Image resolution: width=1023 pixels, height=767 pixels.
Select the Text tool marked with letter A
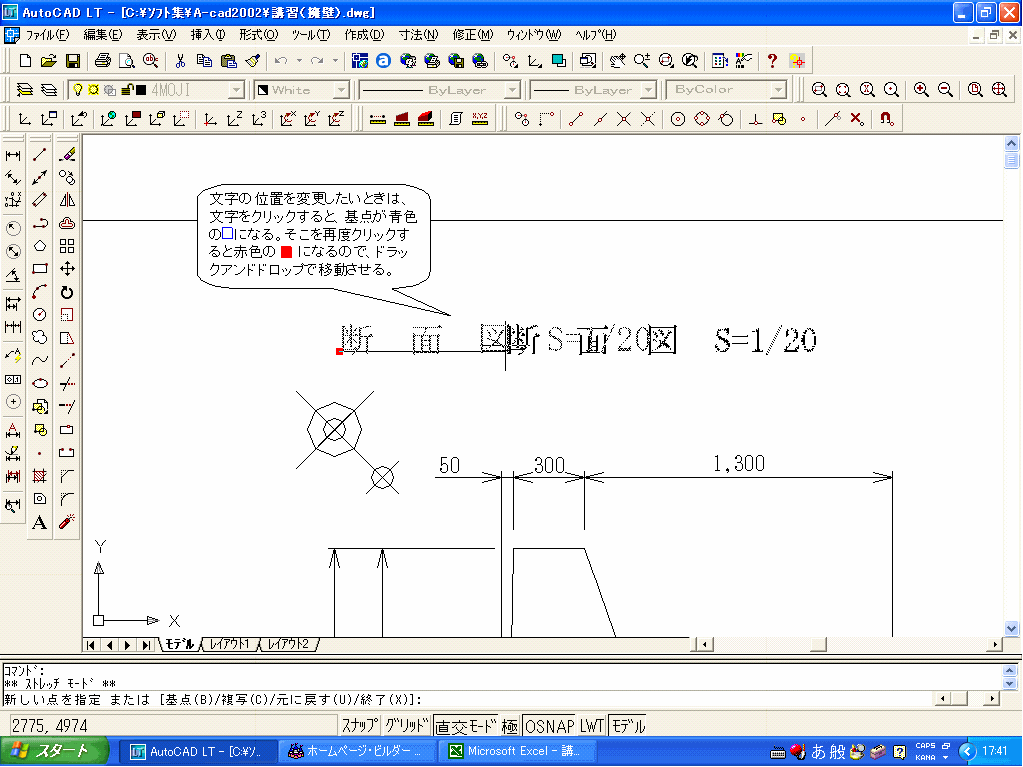(40, 522)
